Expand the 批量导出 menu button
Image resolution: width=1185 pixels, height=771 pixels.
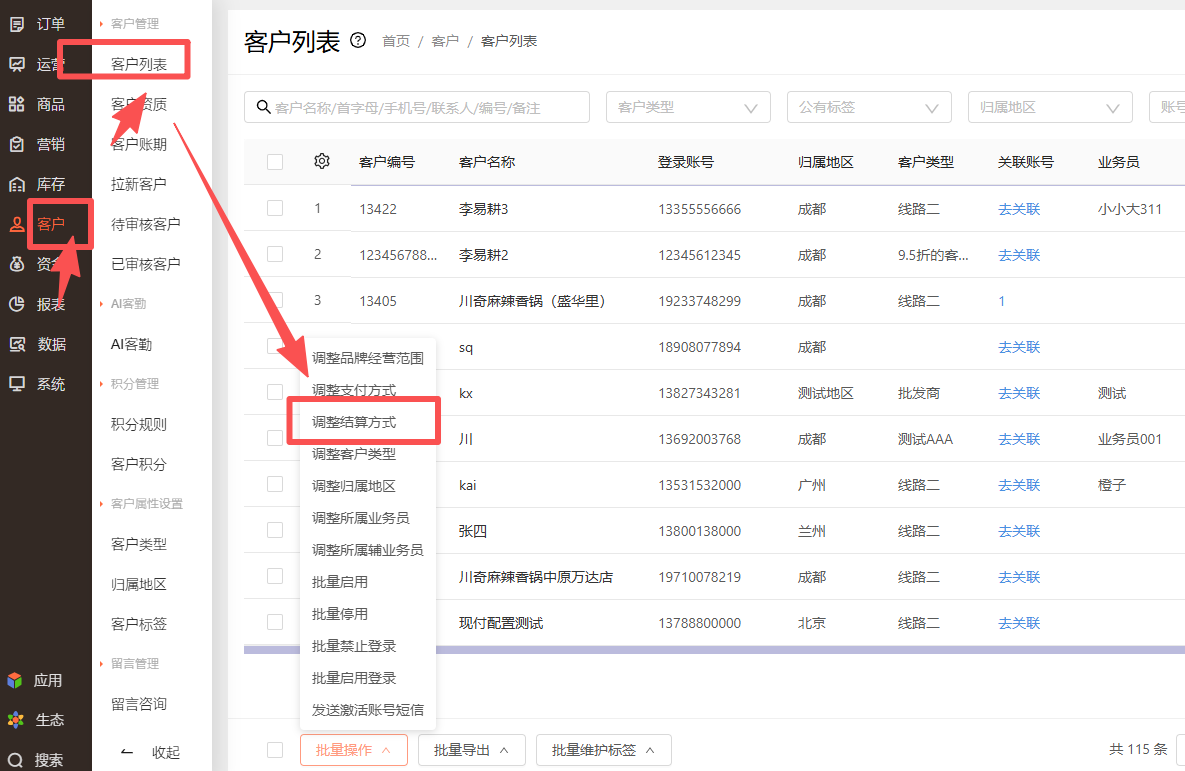point(471,750)
